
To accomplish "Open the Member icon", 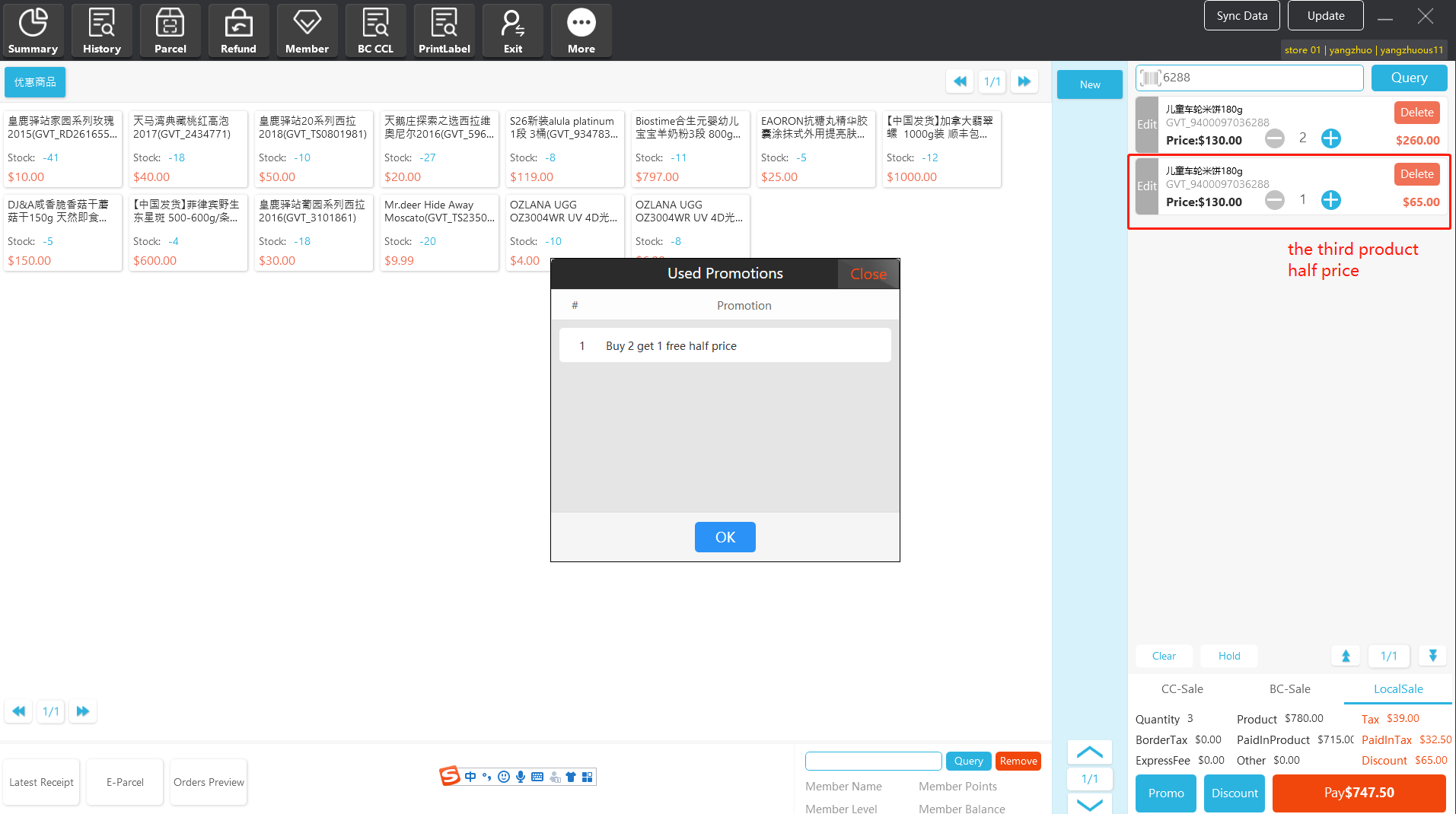I will coord(307,30).
